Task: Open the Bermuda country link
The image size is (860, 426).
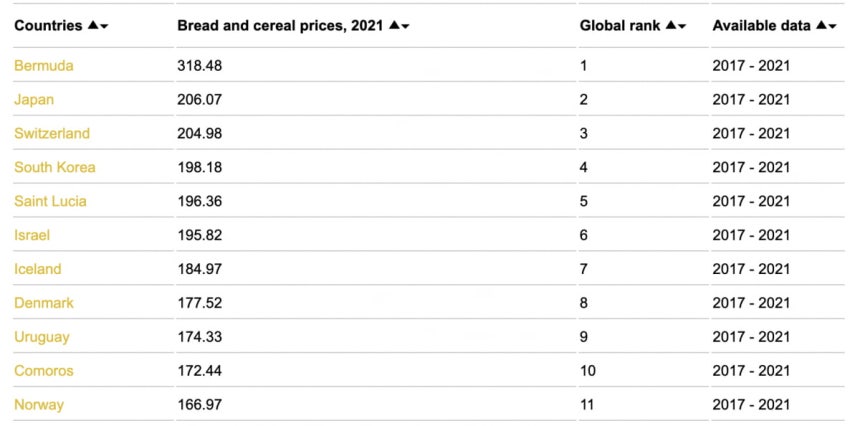Action: tap(44, 66)
